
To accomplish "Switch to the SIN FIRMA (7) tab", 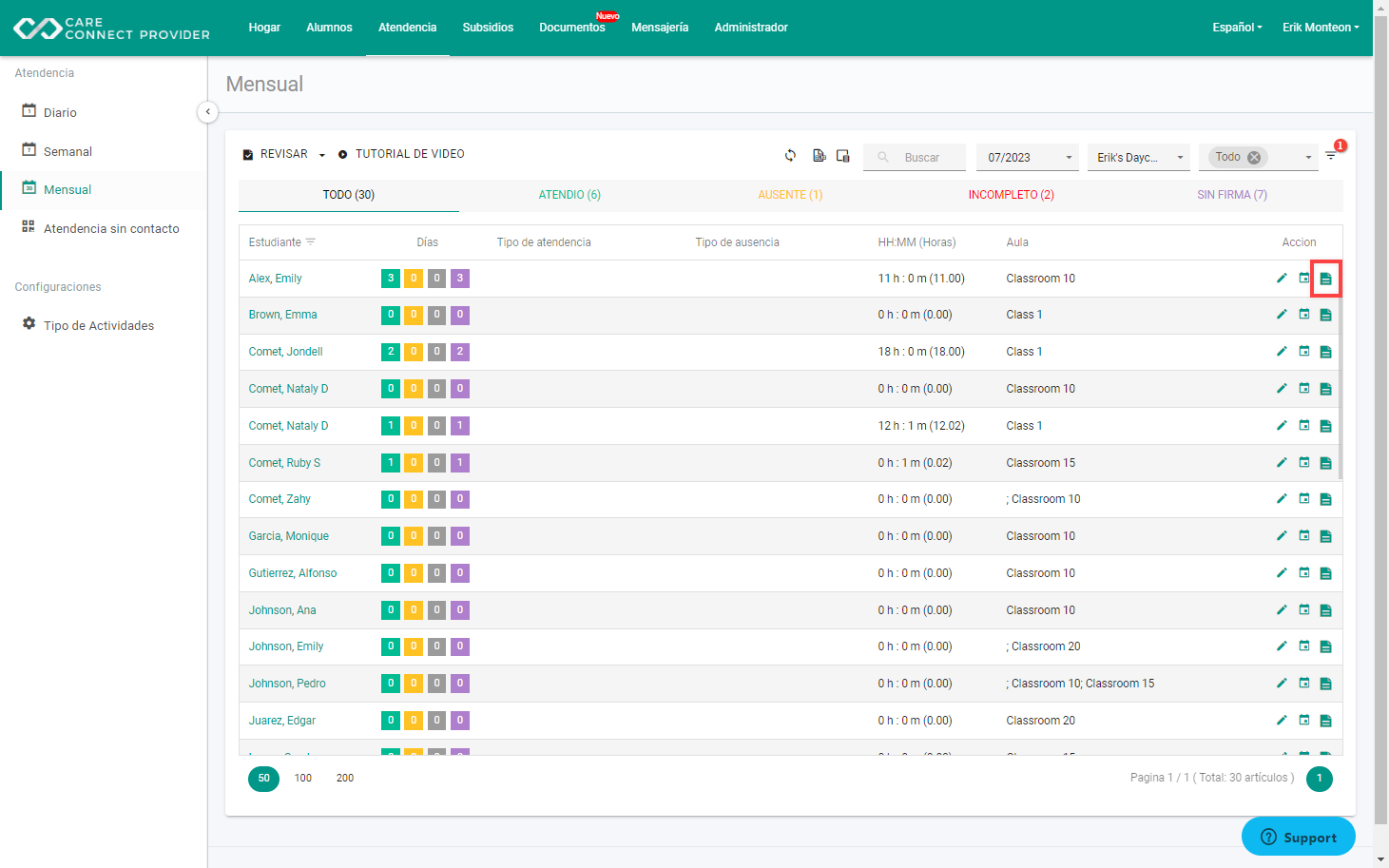I will pyautogui.click(x=1232, y=195).
